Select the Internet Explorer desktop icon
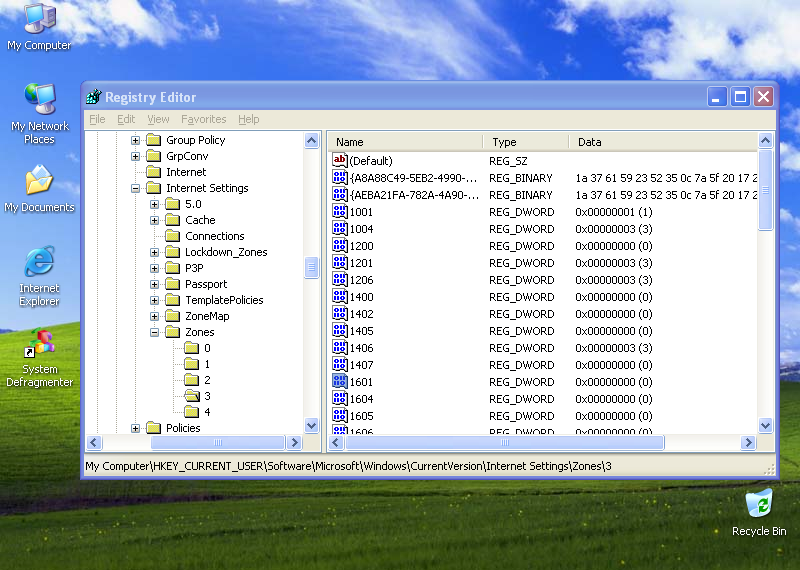 [39, 276]
